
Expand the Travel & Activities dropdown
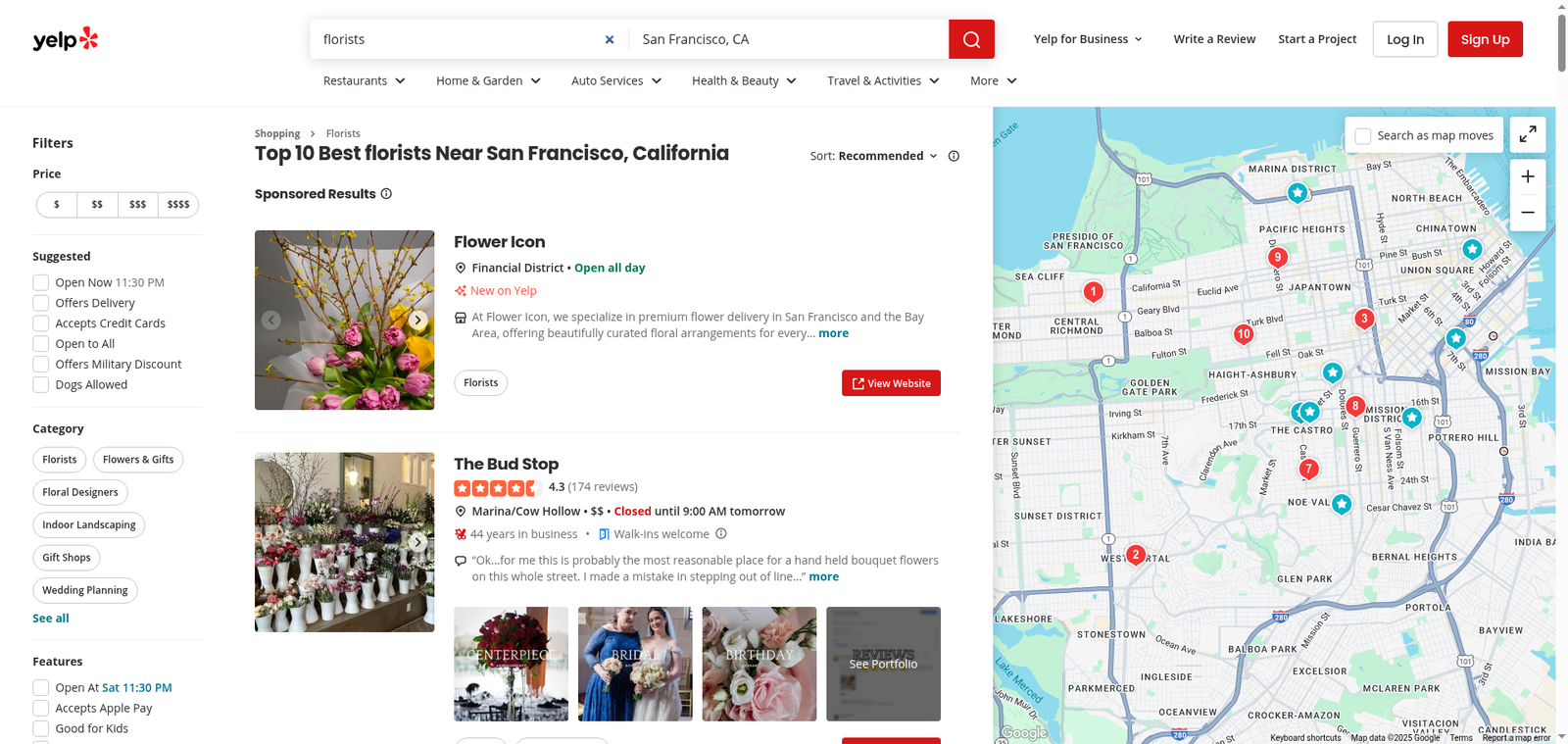[x=883, y=80]
